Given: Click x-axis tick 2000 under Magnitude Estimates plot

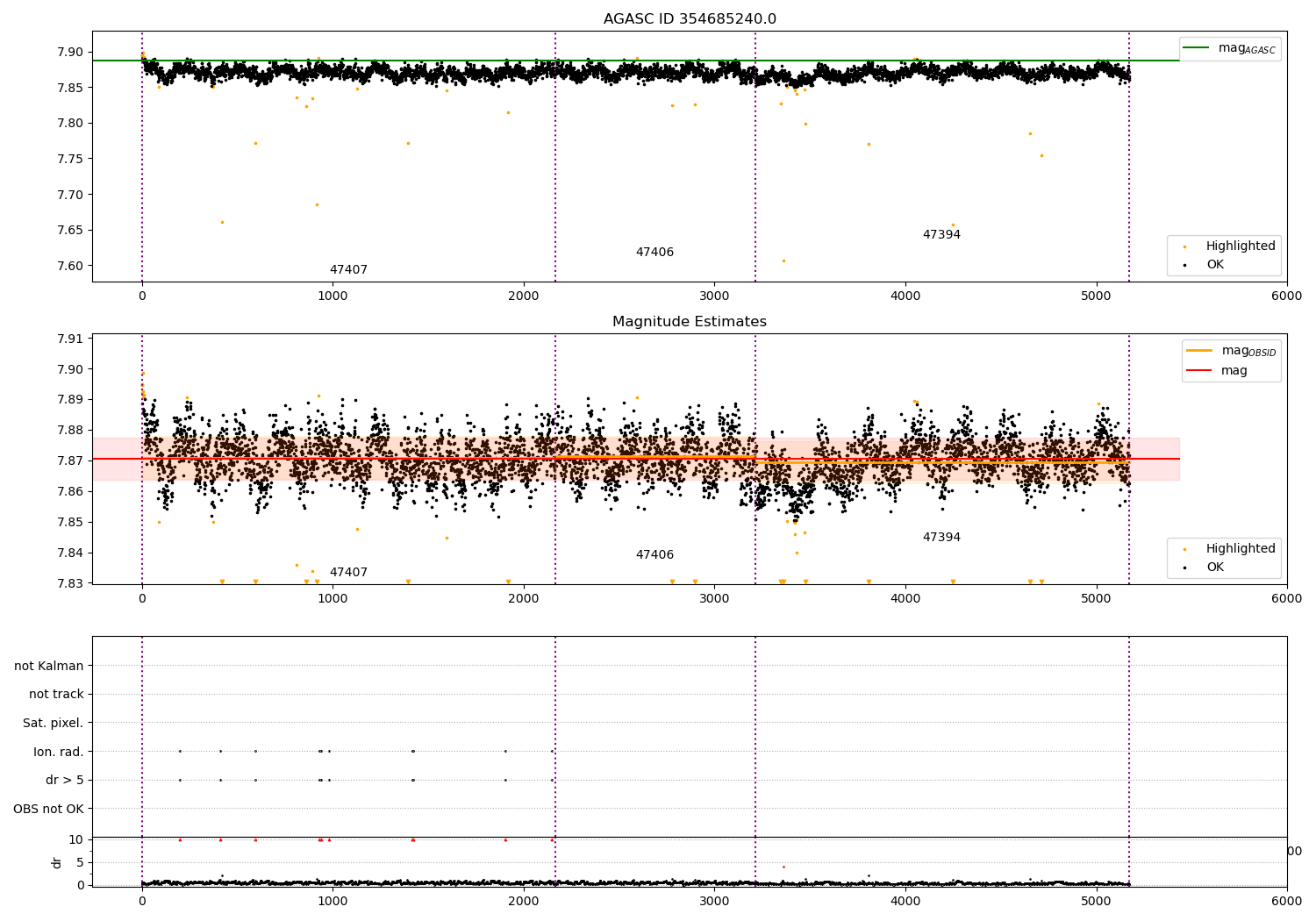Looking at the screenshot, I should (x=524, y=599).
